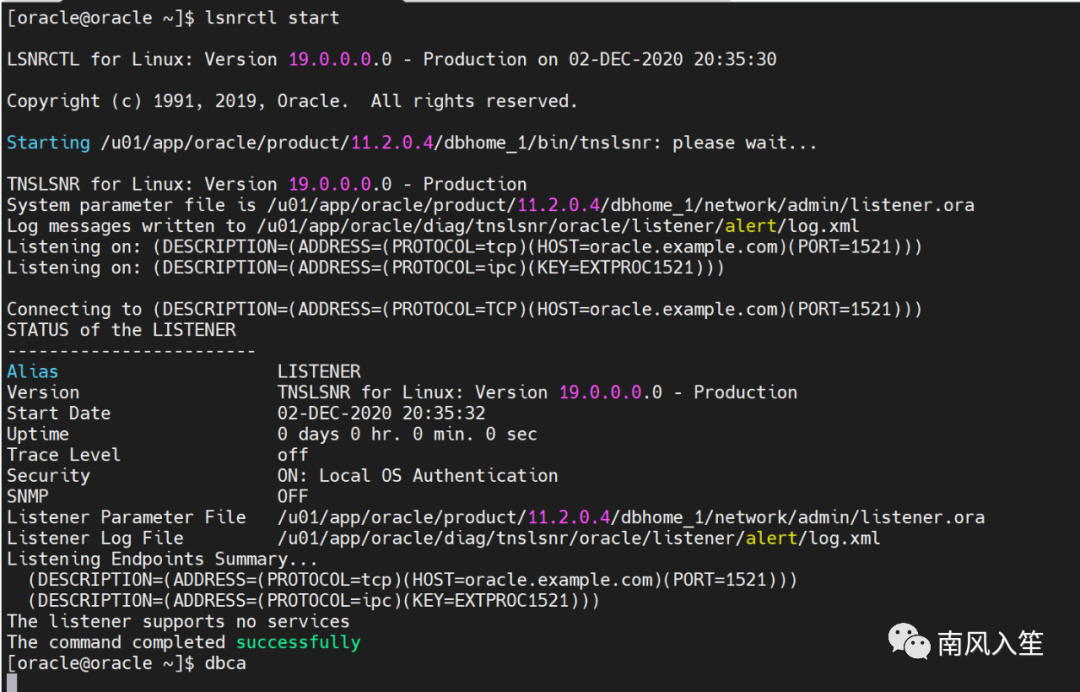Click the 'SNMP' label
This screenshot has height=692, width=1080.
tap(28, 496)
